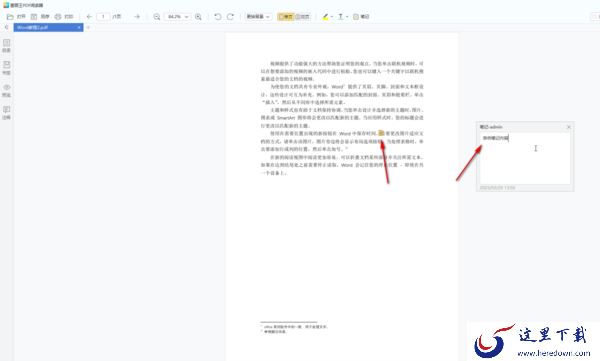Click the application logo in title bar
Viewport: 600px width, 361px height.
pyautogui.click(x=6, y=5)
